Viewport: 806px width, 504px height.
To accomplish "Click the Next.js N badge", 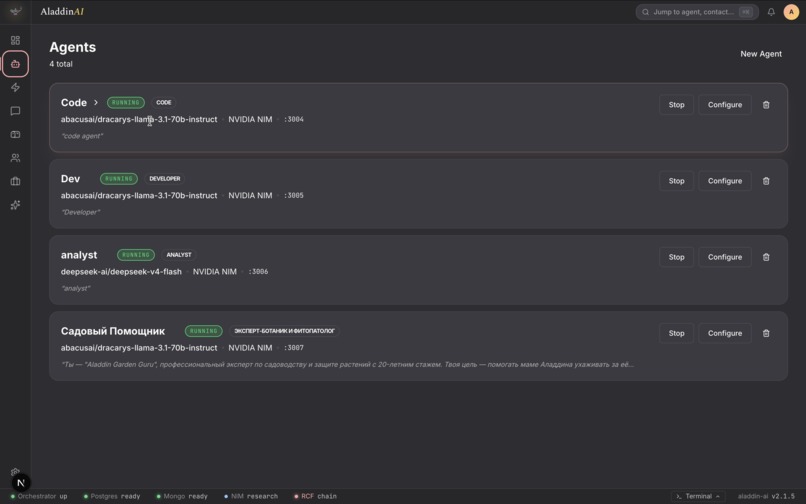I will pyautogui.click(x=21, y=482).
